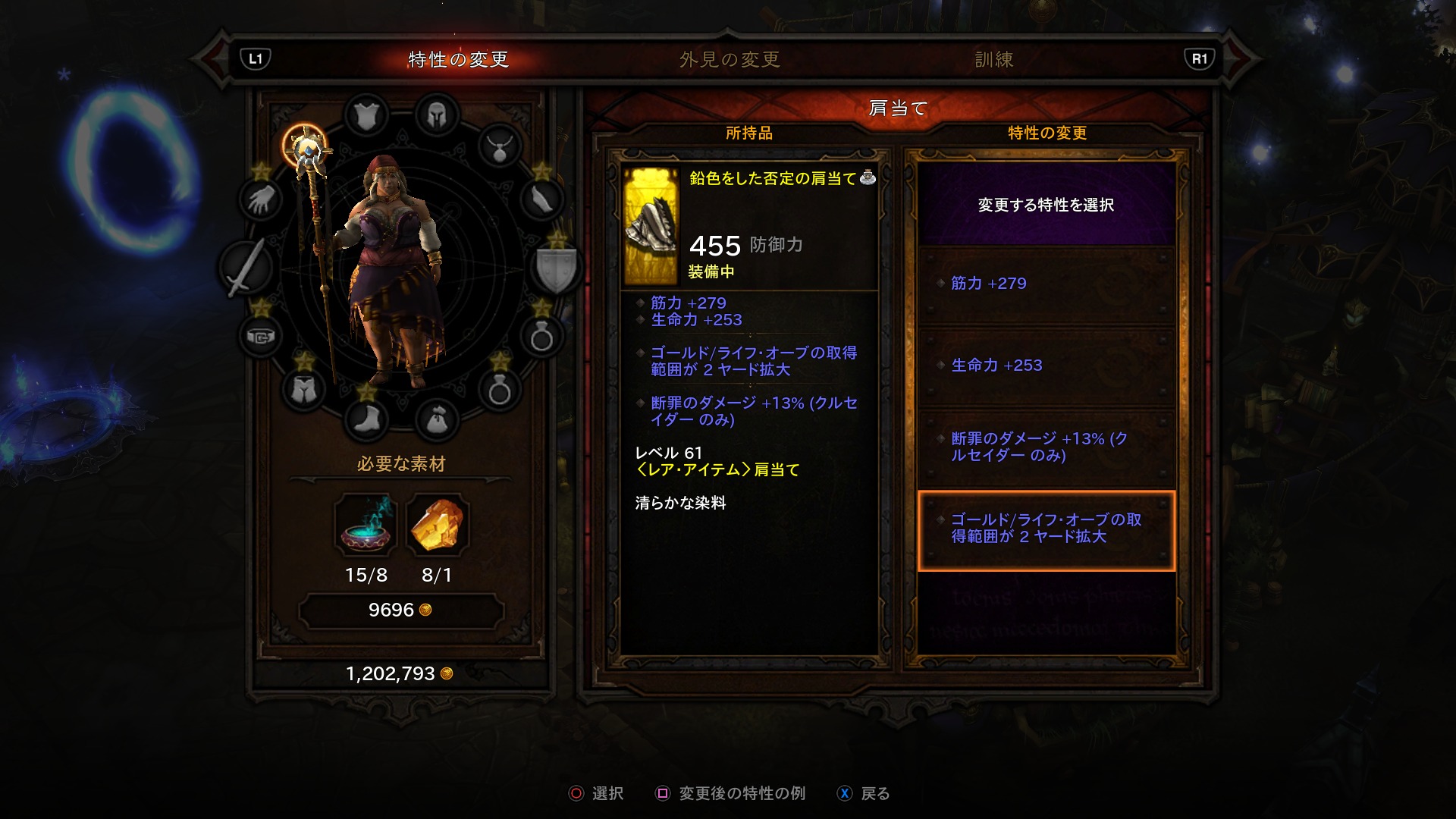The width and height of the screenshot is (1456, 819).
Task: Select the gloves equipment slot
Action: tap(261, 199)
